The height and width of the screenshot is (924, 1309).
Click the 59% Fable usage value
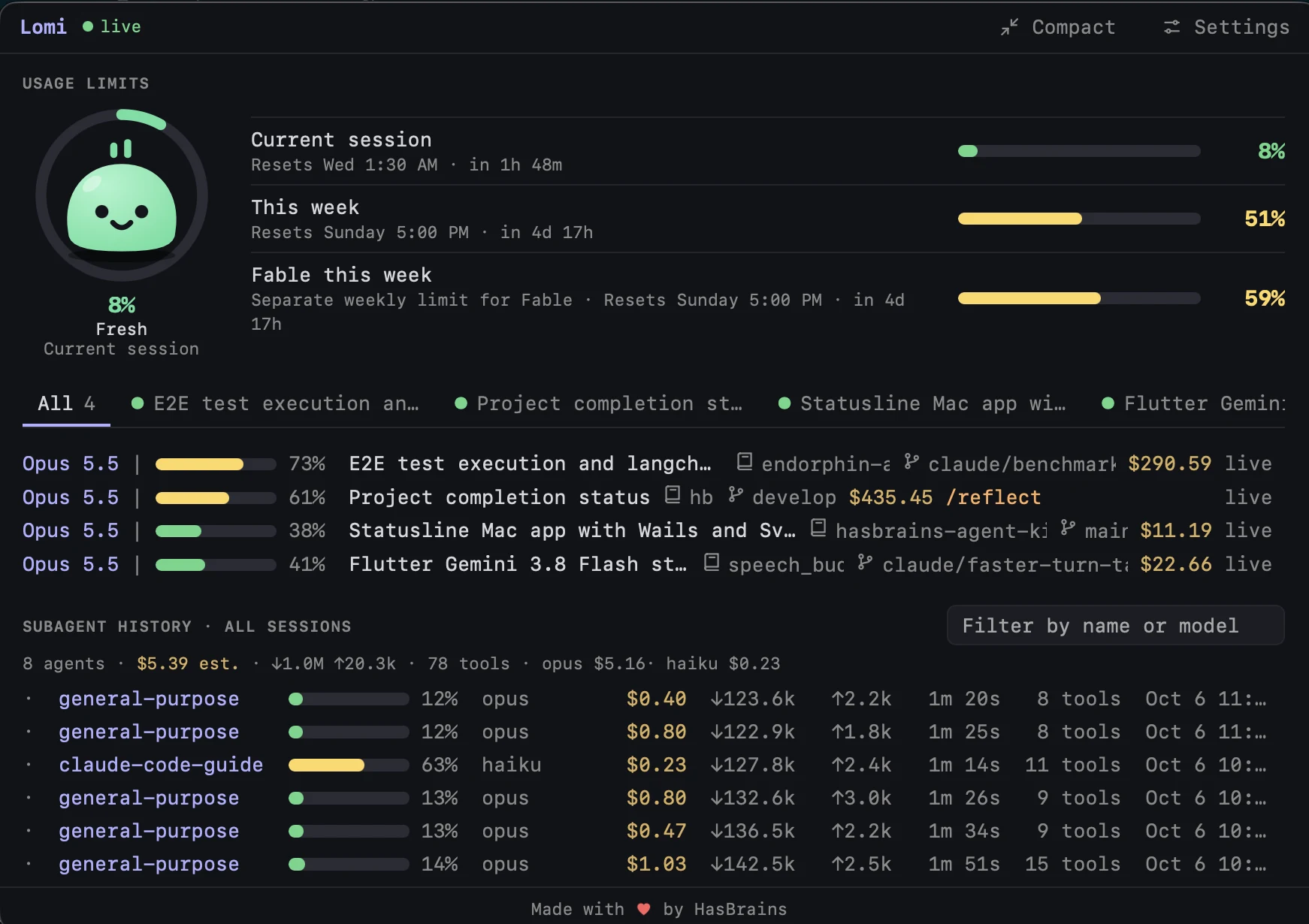click(1265, 298)
